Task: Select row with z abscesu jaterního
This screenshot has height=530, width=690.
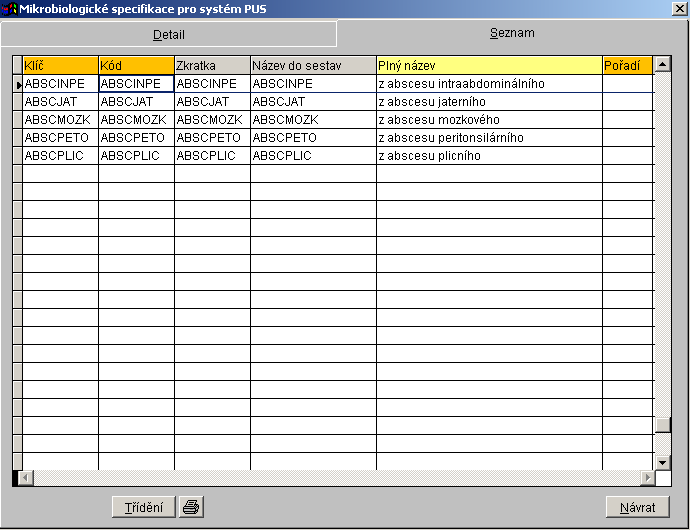Action: pos(489,102)
